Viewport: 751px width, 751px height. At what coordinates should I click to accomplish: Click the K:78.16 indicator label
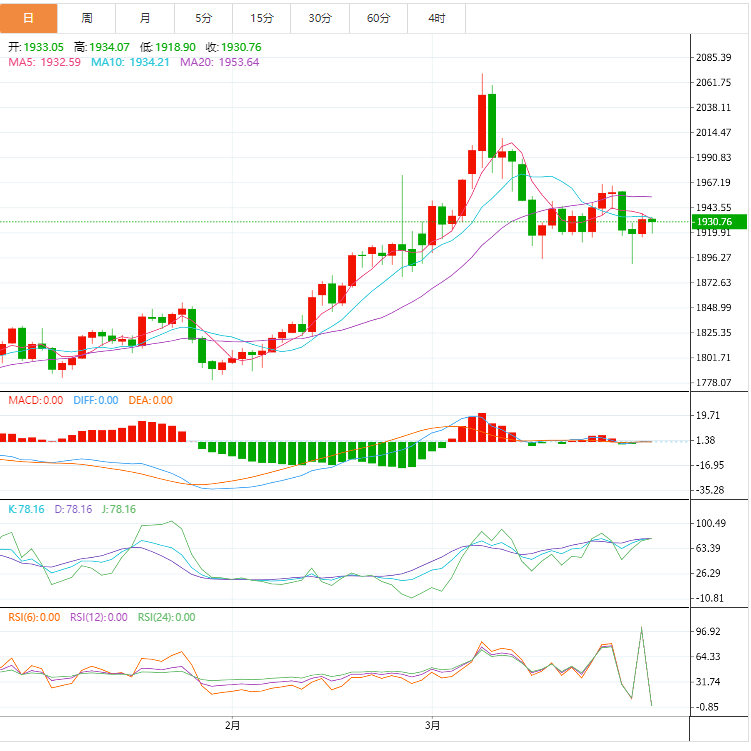(x=26, y=509)
